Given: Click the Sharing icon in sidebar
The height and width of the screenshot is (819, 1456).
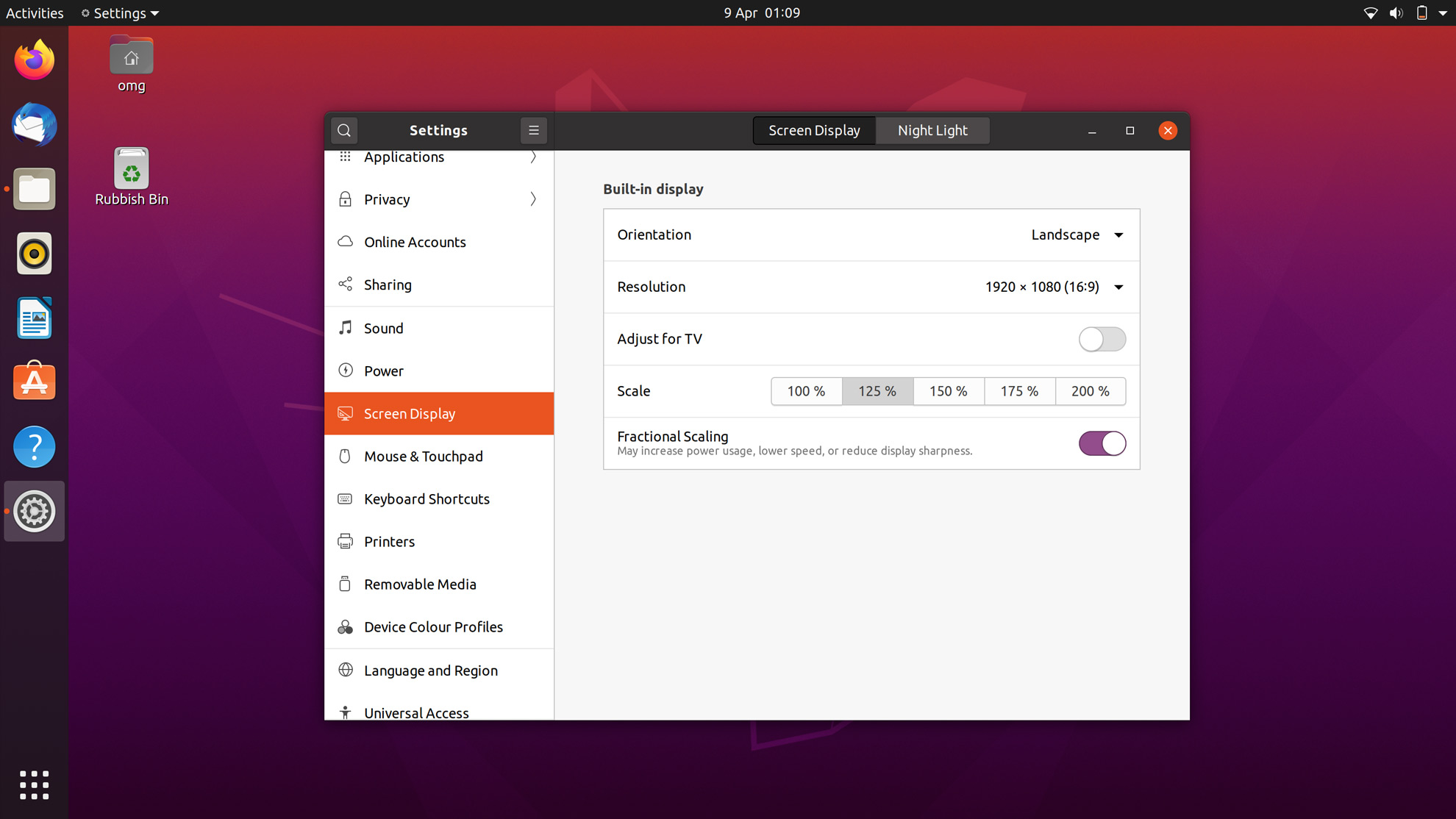Looking at the screenshot, I should point(345,284).
